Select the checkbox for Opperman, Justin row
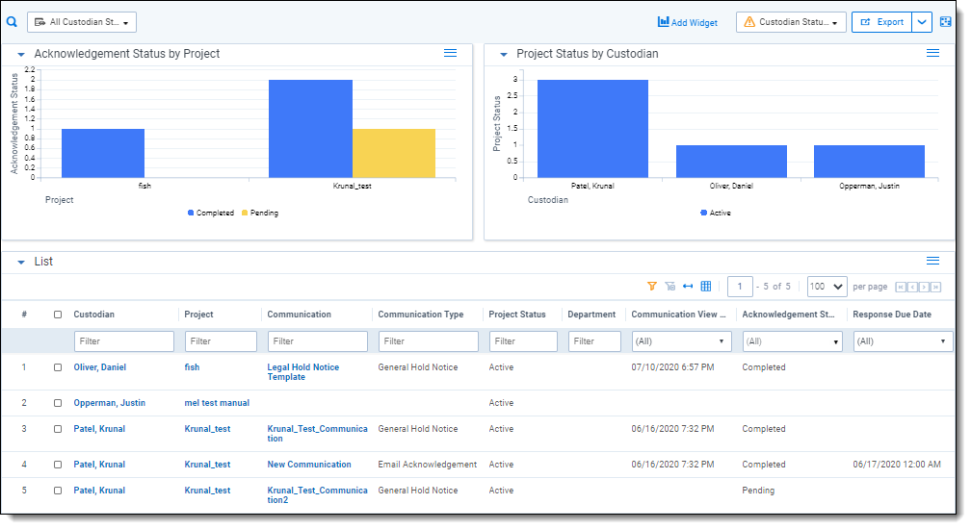This screenshot has height=529, width=971. coord(58,403)
